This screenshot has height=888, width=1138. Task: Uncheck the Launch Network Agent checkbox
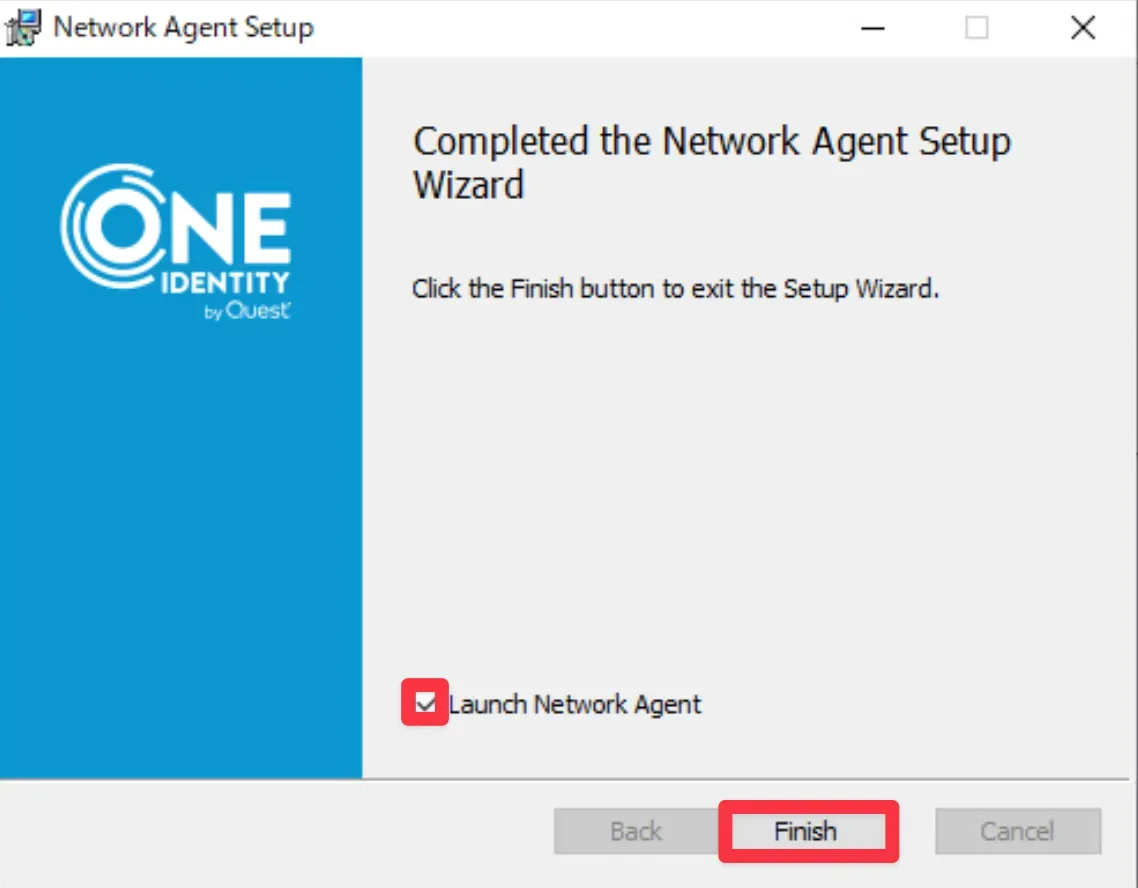click(x=426, y=703)
